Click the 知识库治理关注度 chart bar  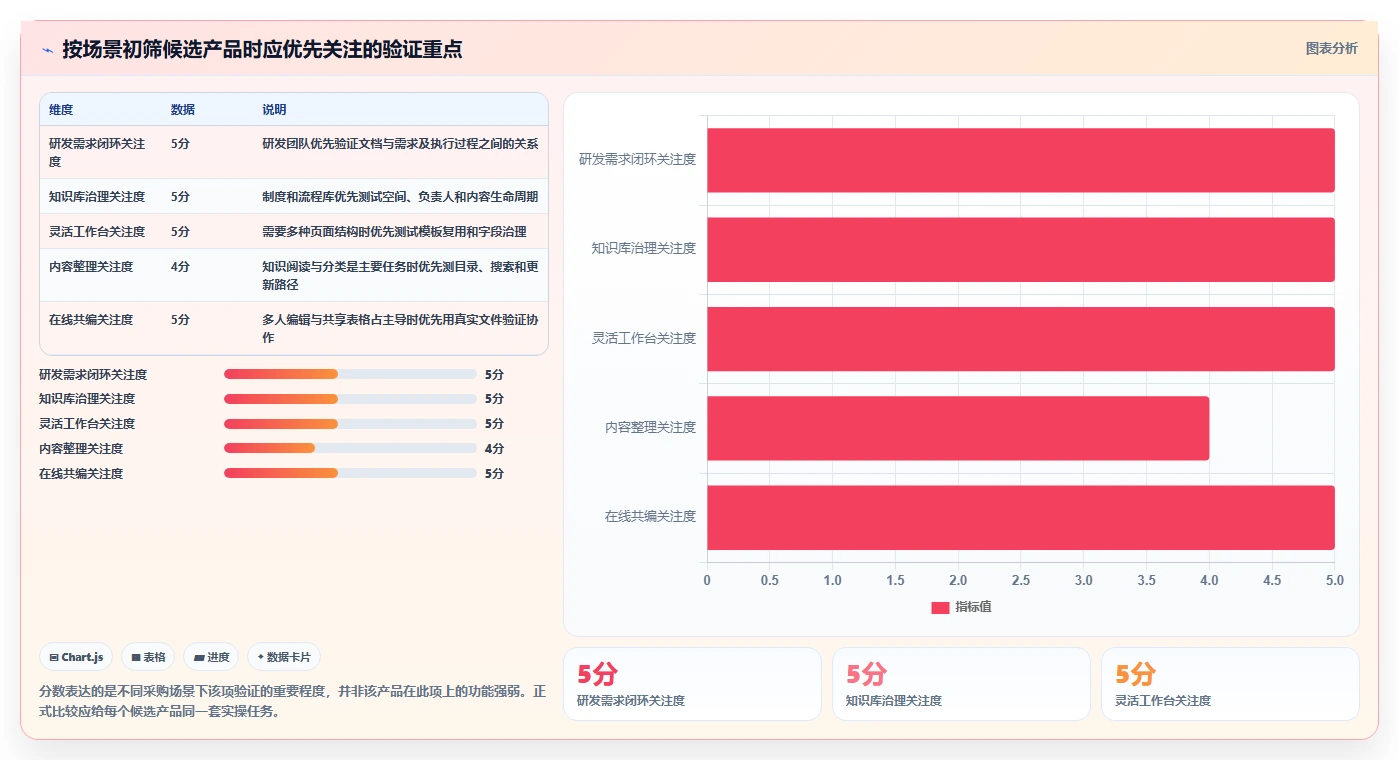(x=1021, y=249)
